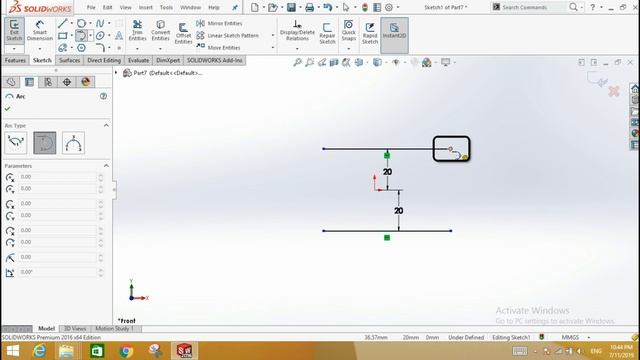Select the Sketch Fillet tool
640x360 pixels.
(100, 48)
